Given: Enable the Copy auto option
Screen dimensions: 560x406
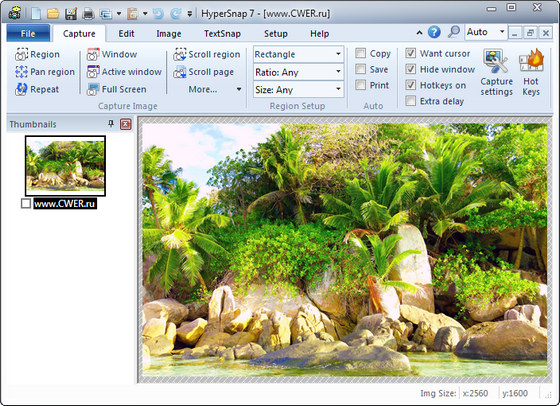Looking at the screenshot, I should click(361, 54).
